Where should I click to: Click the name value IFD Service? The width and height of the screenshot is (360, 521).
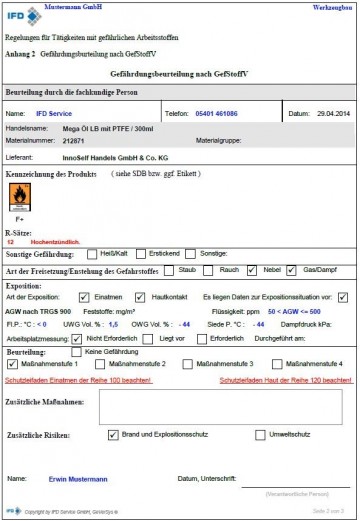pos(54,114)
